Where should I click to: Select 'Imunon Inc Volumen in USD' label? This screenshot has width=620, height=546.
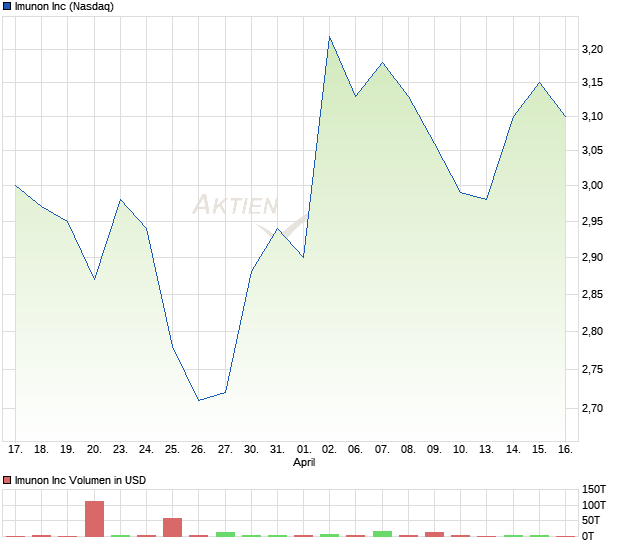point(80,480)
